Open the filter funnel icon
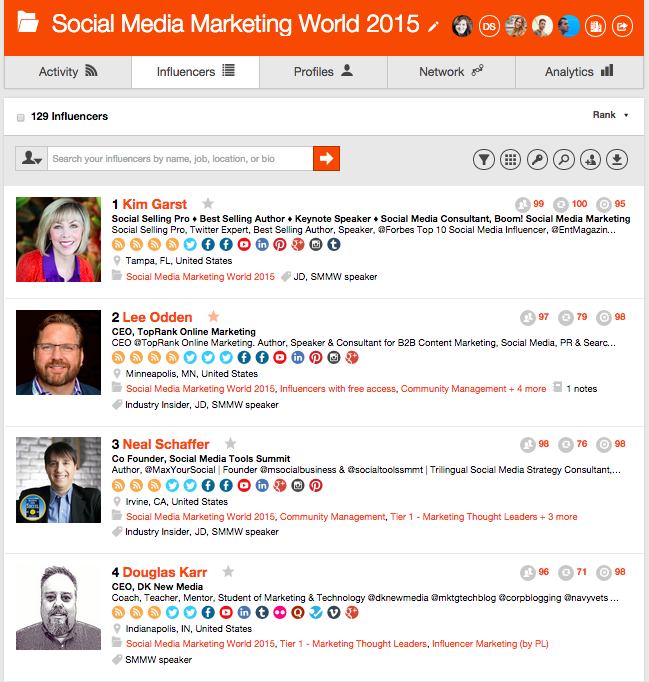This screenshot has height=682, width=649. tap(484, 160)
